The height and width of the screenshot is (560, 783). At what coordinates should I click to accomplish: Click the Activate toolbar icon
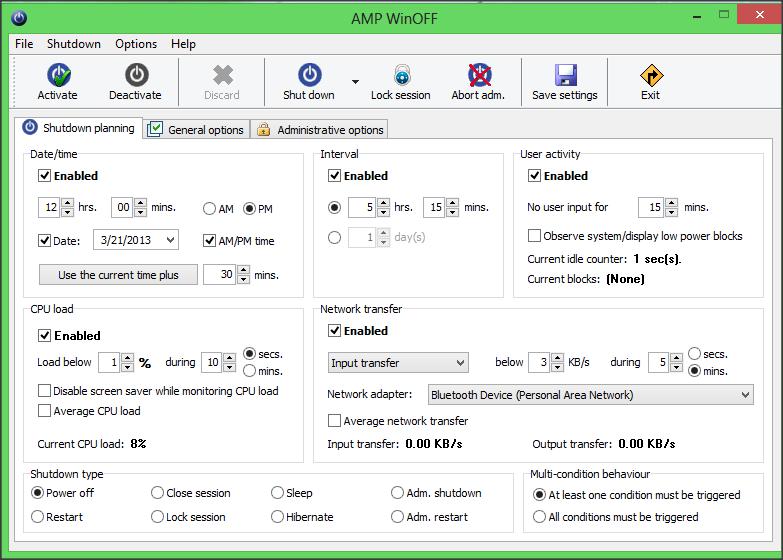59,75
